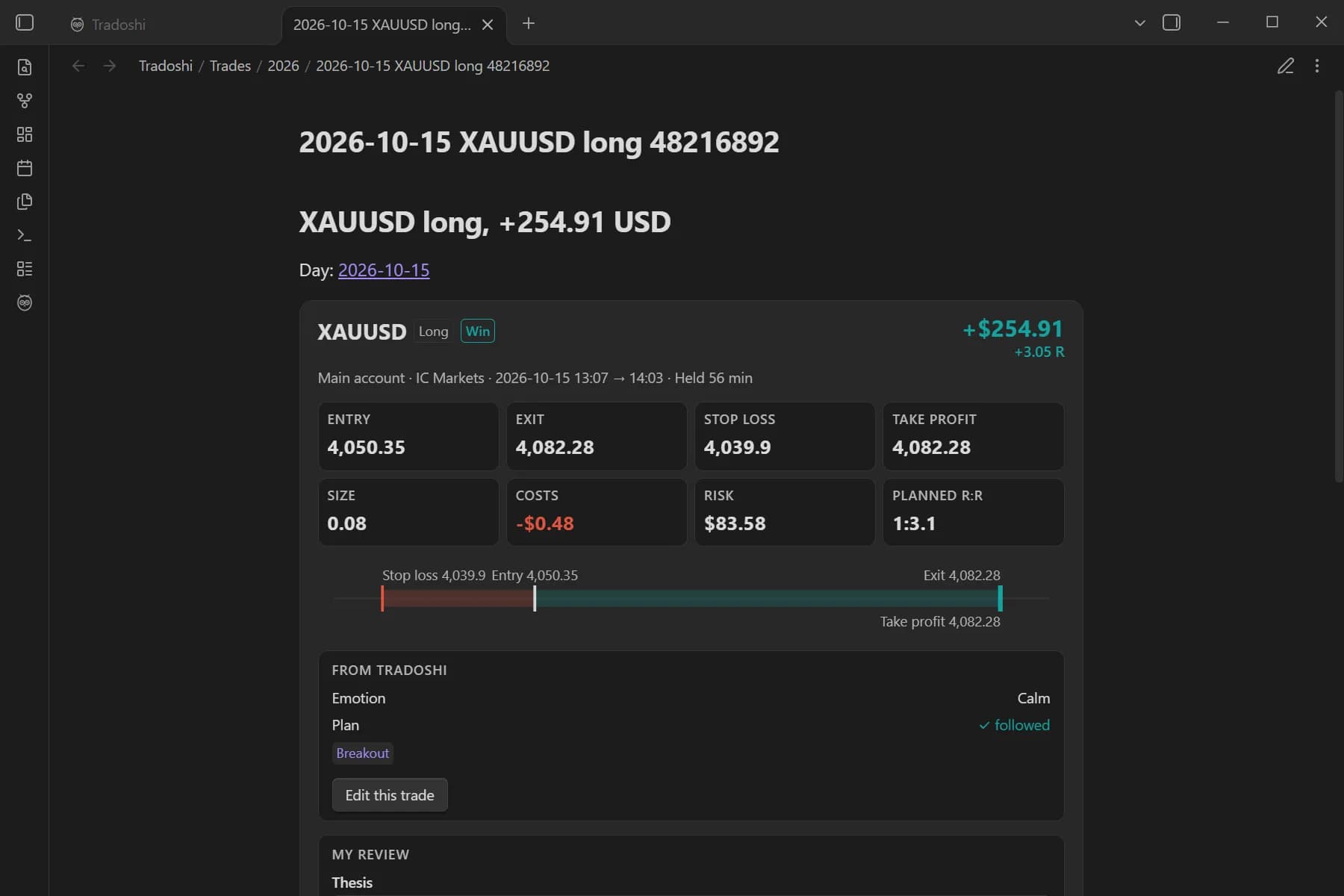
Task: Go to Trades folder in breadcrumb
Action: click(x=230, y=66)
